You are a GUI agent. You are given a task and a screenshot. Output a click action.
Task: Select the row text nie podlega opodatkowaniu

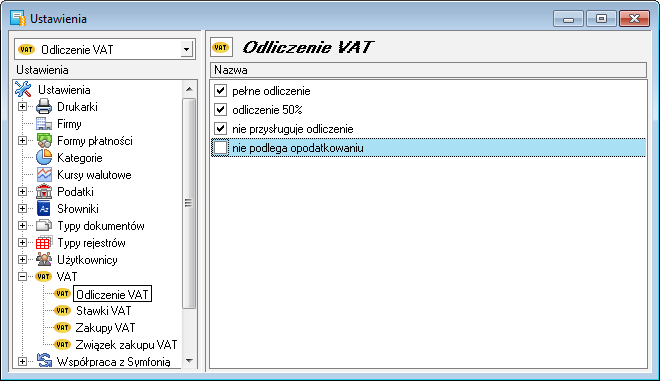tap(298, 148)
